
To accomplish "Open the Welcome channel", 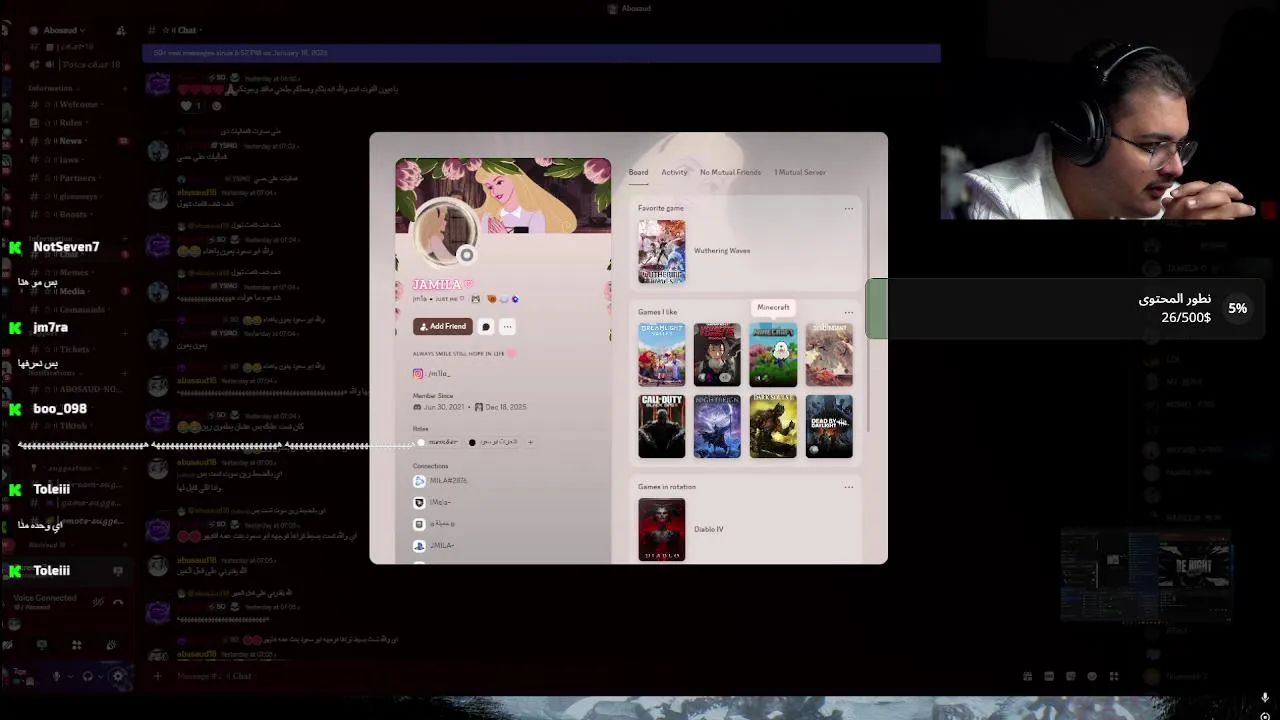I will point(76,104).
